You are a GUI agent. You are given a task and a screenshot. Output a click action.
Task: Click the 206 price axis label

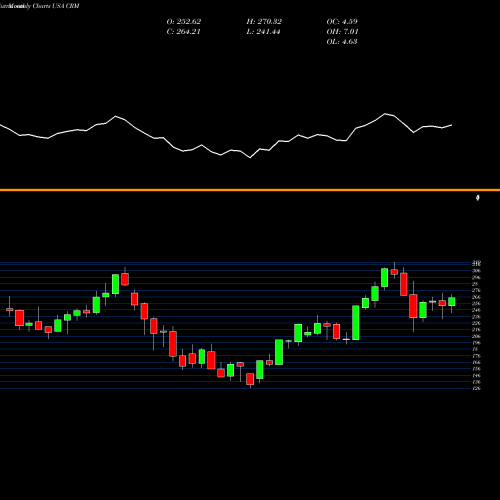pyautogui.click(x=476, y=336)
